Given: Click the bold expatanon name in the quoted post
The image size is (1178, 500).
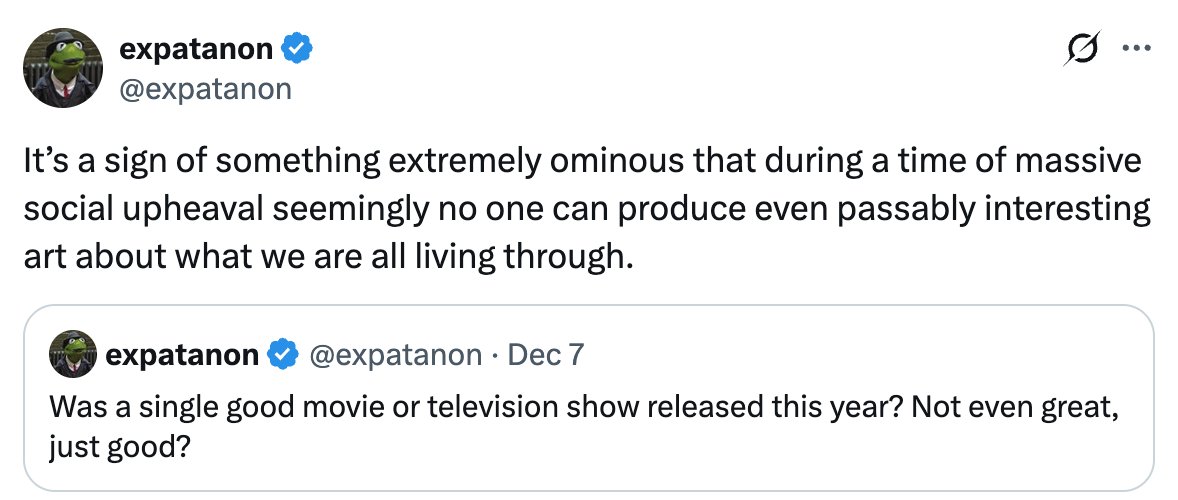Looking at the screenshot, I should tap(182, 354).
